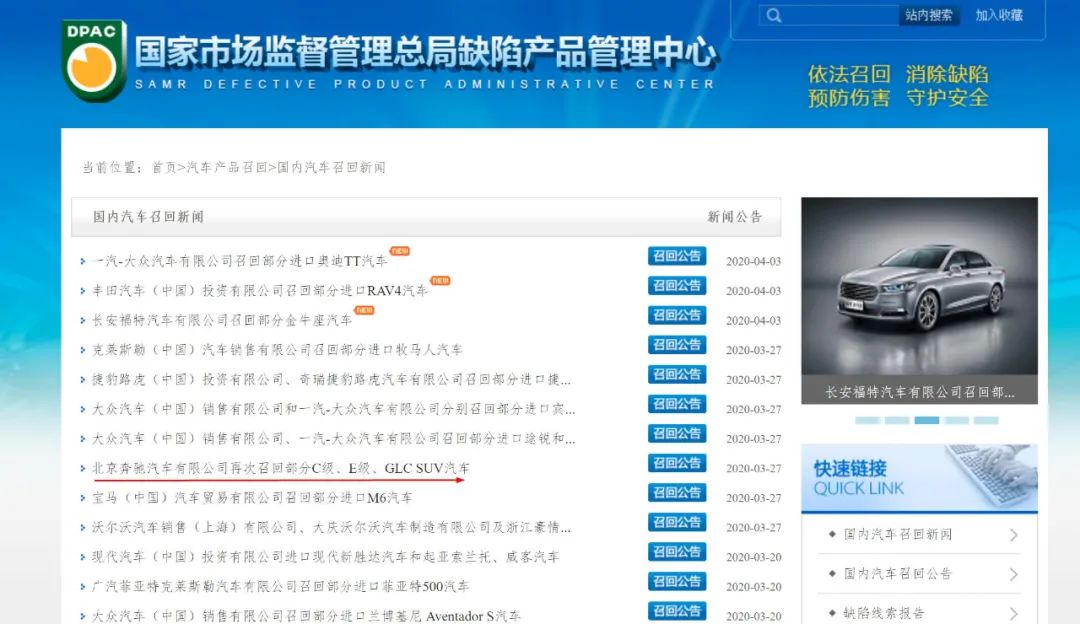Click the search magnifier icon
This screenshot has width=1080, height=624.
[773, 15]
